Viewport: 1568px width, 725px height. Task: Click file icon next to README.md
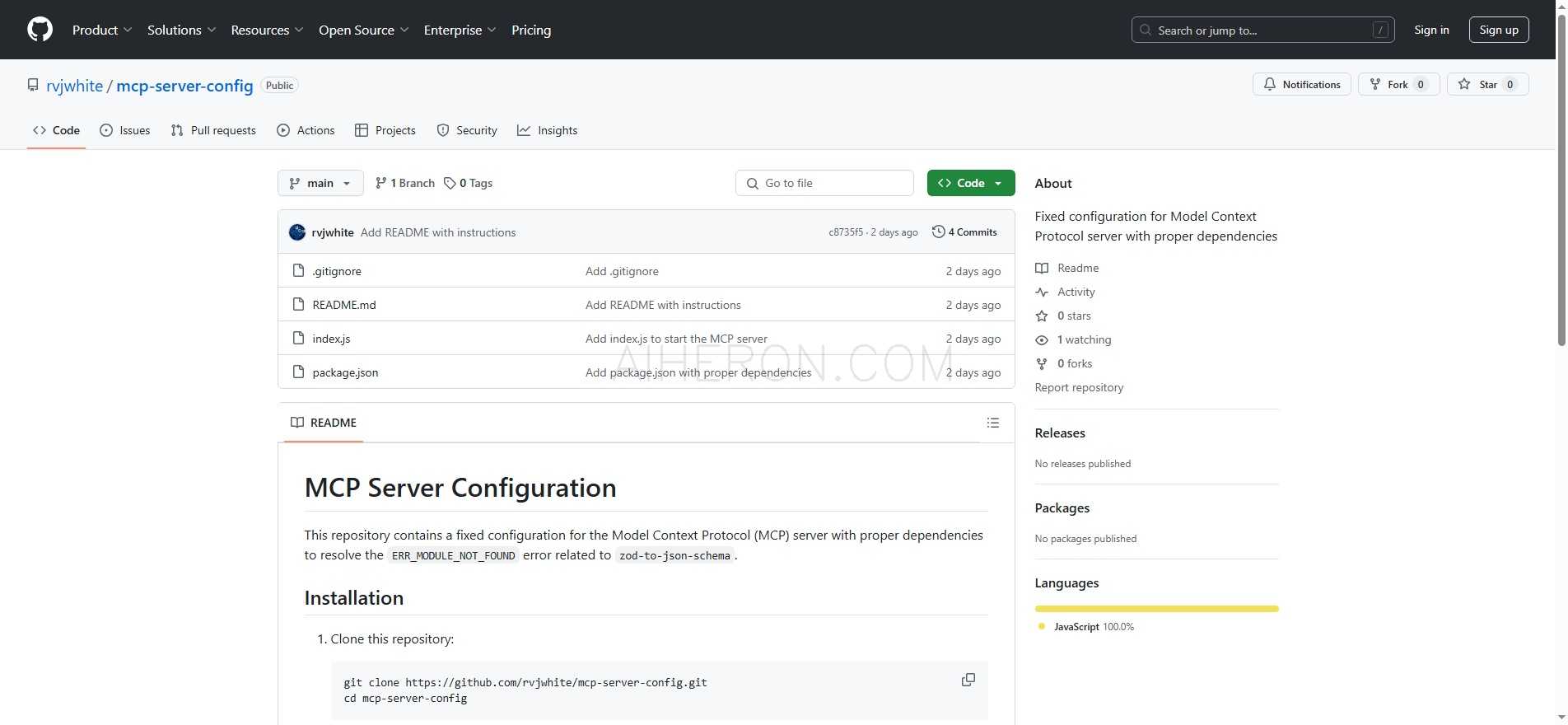coord(298,305)
